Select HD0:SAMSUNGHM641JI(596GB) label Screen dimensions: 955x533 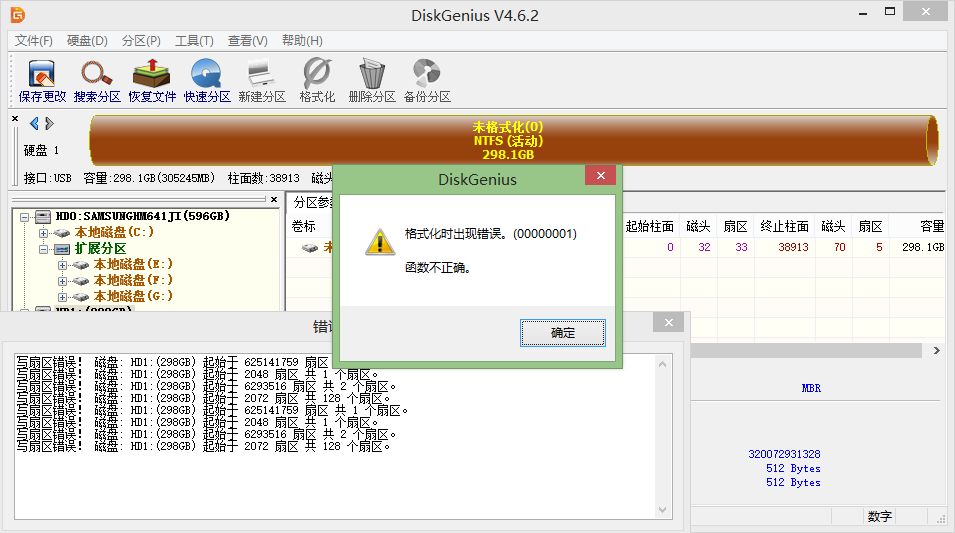click(x=143, y=216)
